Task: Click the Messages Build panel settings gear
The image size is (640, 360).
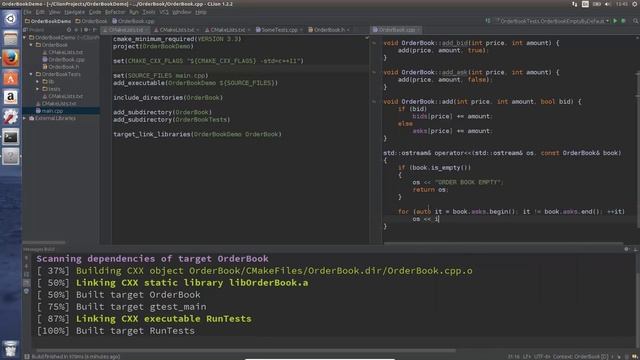Action: (x=627, y=249)
